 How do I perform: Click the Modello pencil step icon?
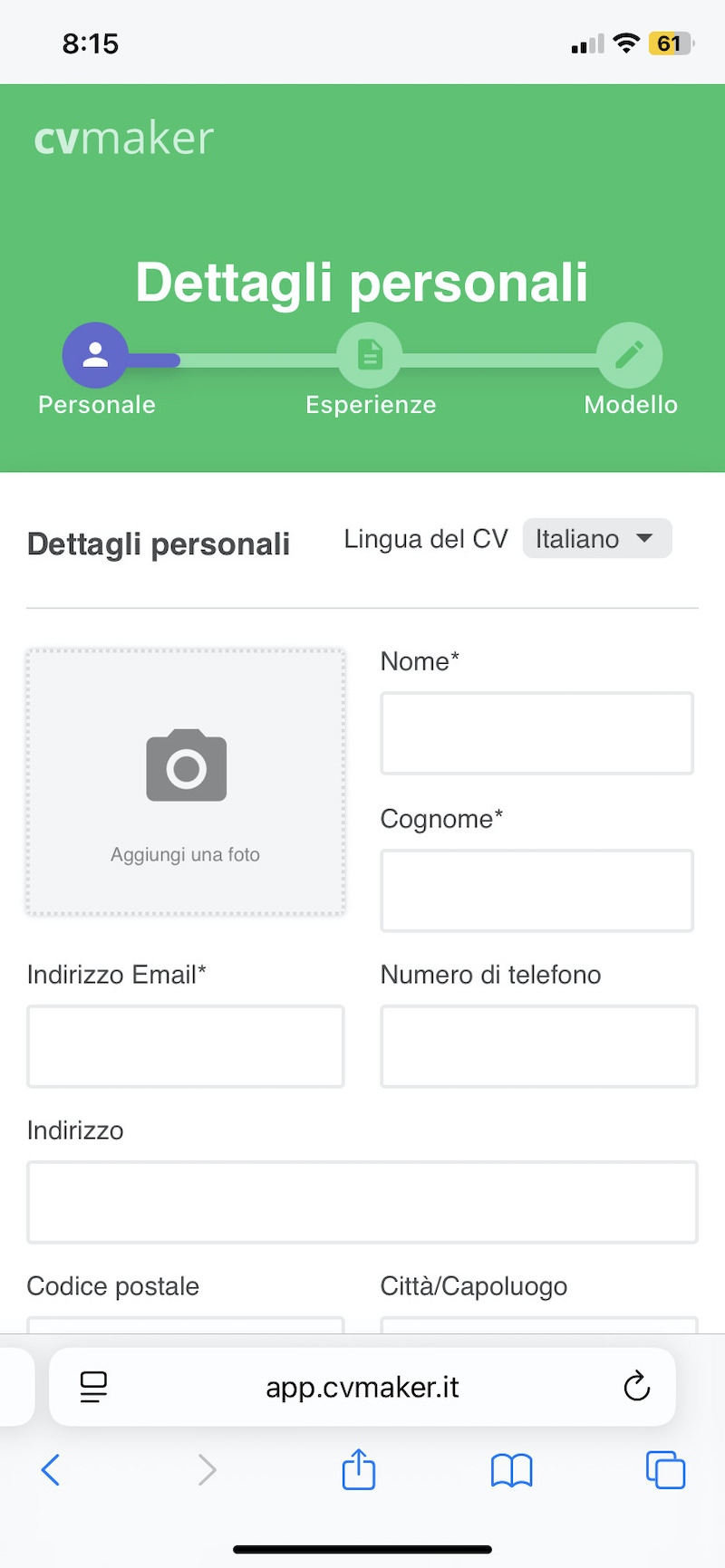(630, 354)
